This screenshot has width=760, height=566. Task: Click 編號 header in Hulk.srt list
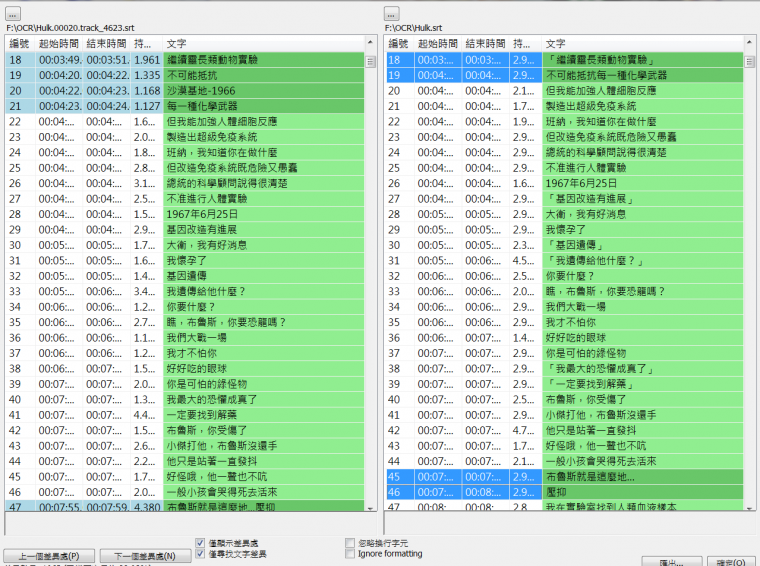coord(399,44)
